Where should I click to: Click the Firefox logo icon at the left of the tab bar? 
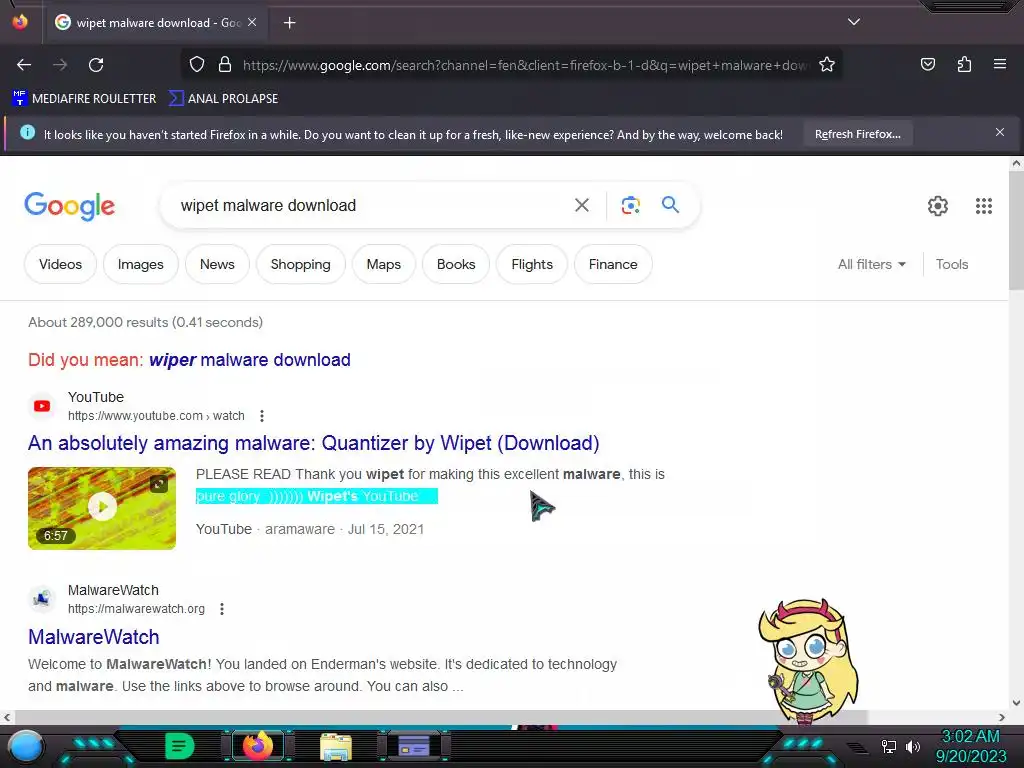[x=20, y=22]
